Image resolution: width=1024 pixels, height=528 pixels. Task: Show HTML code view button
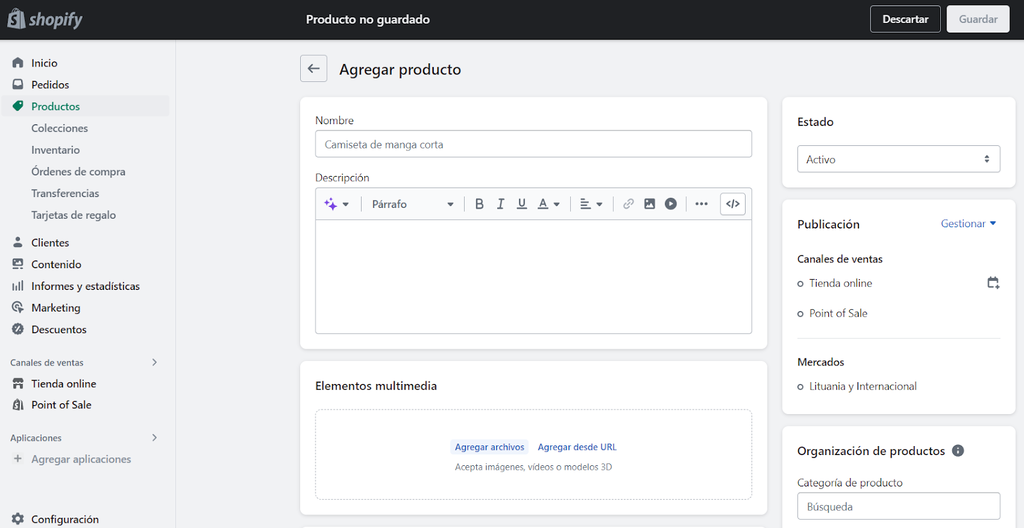[x=733, y=204]
